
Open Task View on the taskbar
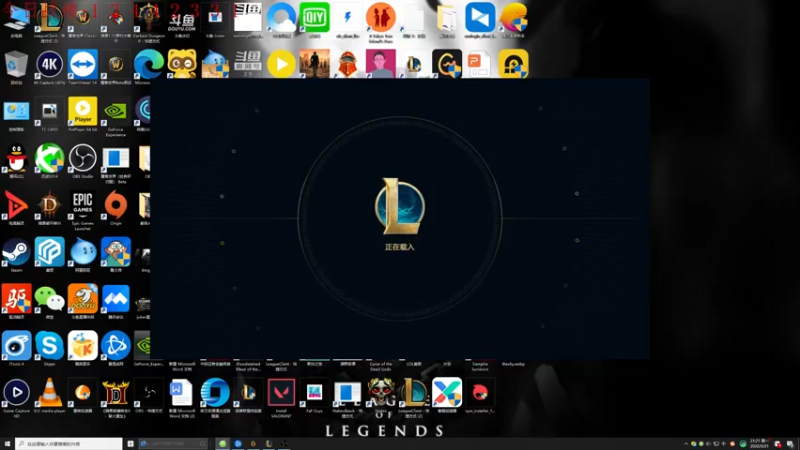[x=131, y=444]
